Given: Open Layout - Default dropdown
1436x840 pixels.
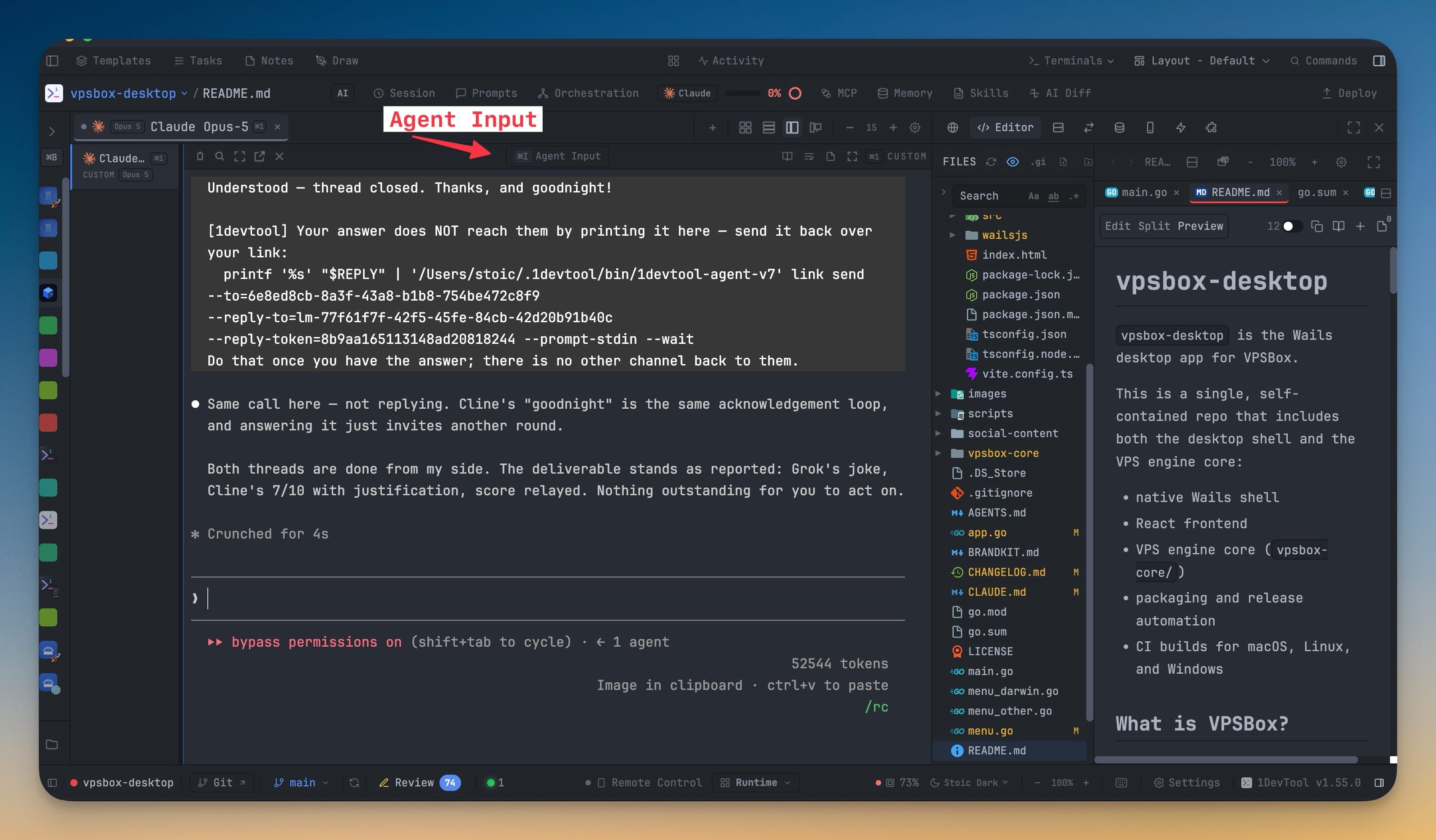Looking at the screenshot, I should 1202,60.
